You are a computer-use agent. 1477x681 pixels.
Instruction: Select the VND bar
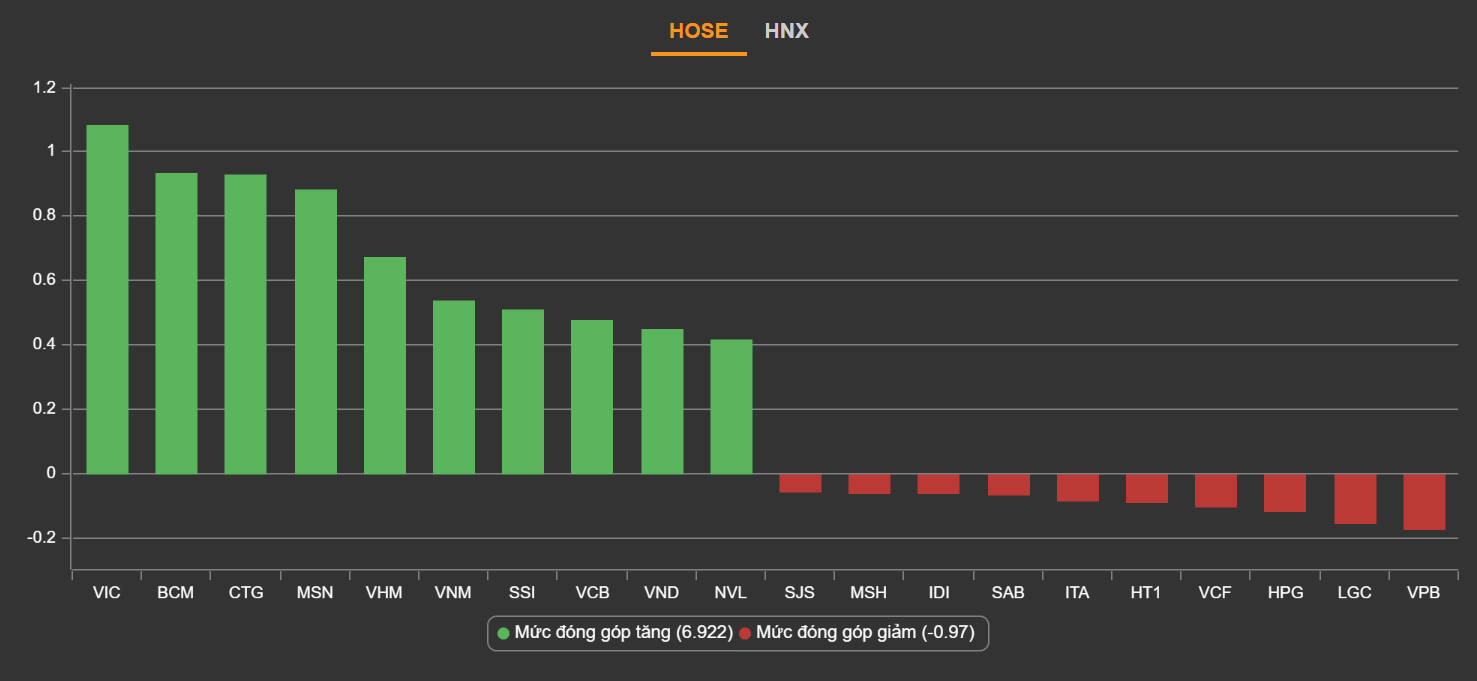coord(662,401)
